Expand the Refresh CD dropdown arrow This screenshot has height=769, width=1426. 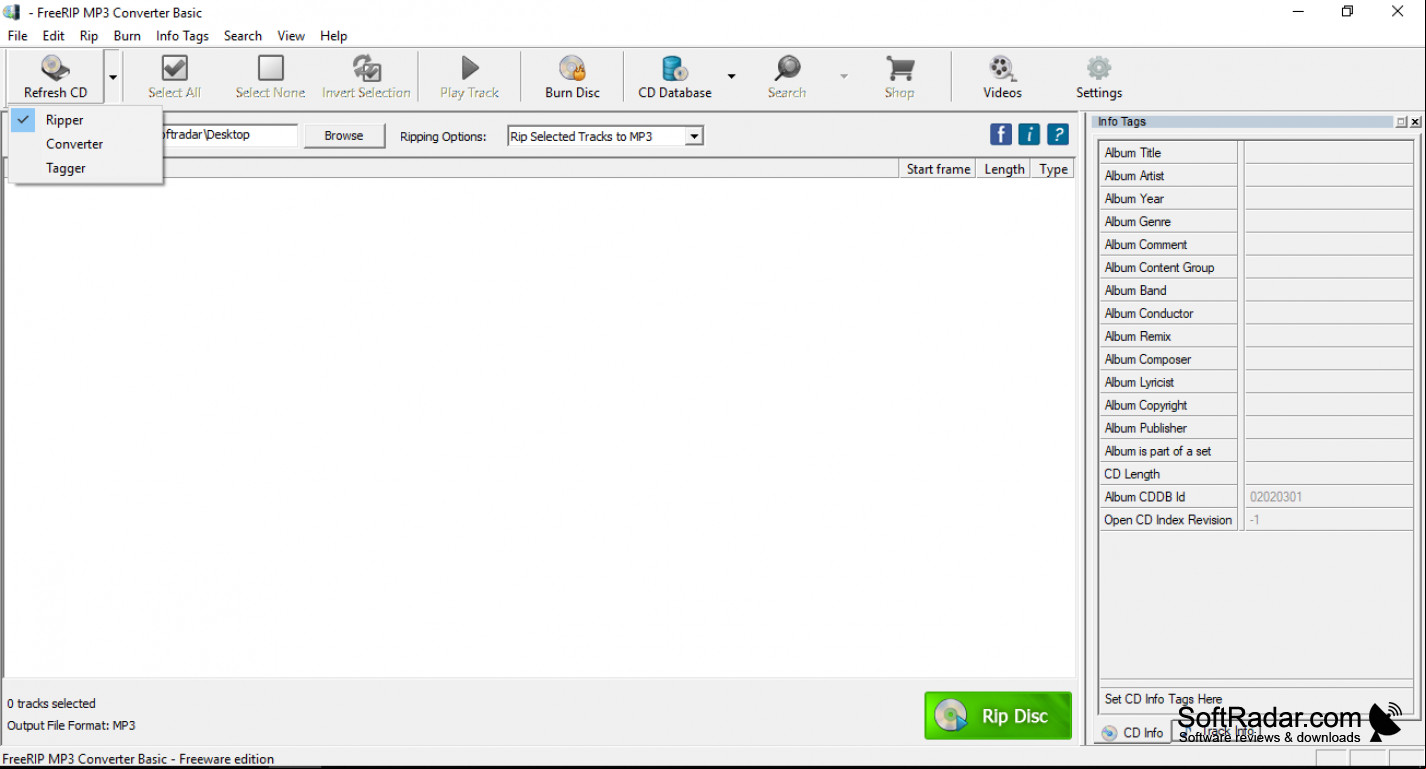113,76
